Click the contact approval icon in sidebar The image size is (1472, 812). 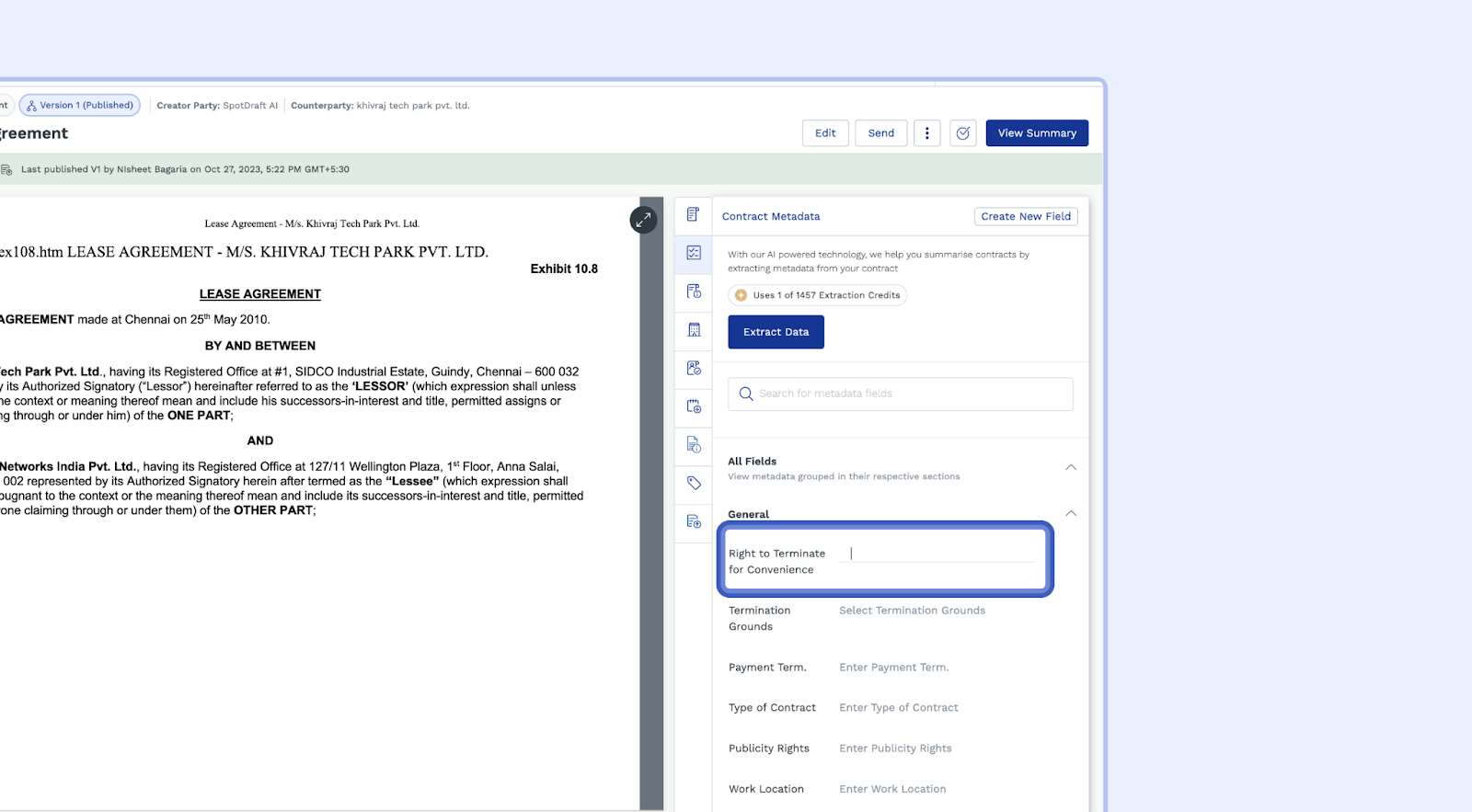[694, 368]
